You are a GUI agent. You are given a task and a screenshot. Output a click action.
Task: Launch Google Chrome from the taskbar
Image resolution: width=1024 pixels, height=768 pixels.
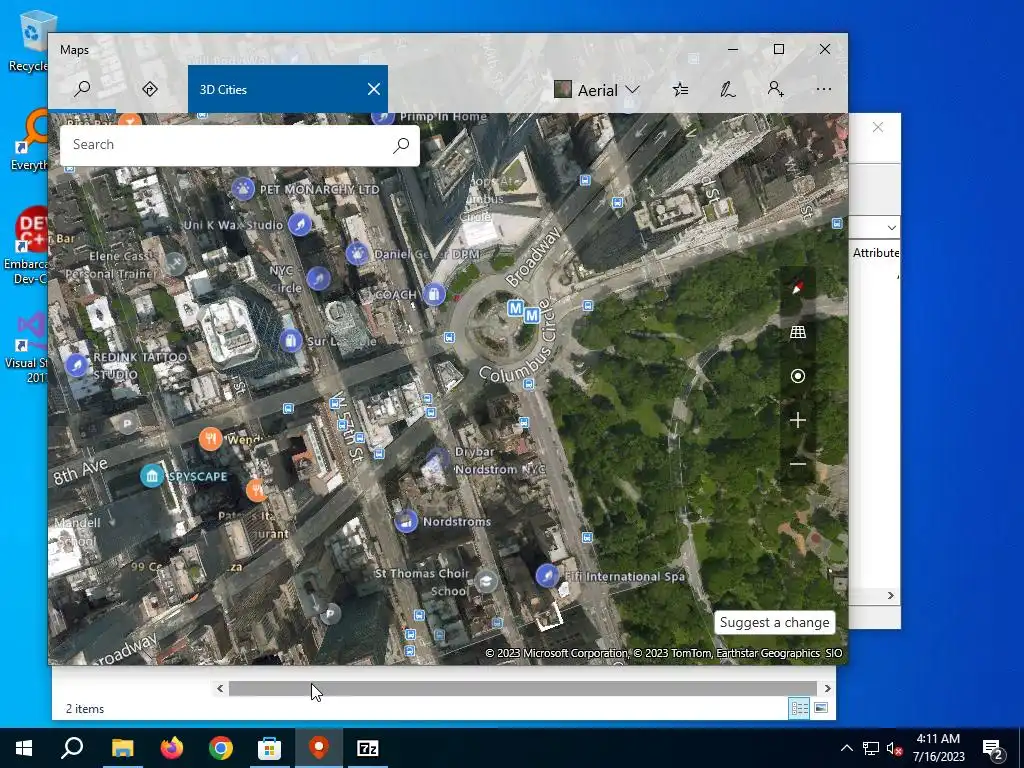[x=221, y=748]
